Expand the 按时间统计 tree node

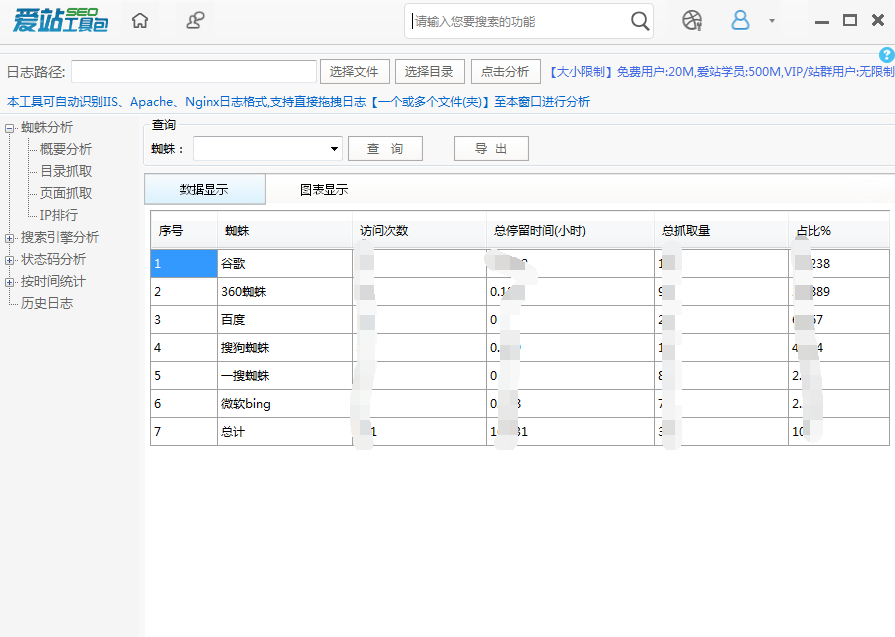point(9,282)
